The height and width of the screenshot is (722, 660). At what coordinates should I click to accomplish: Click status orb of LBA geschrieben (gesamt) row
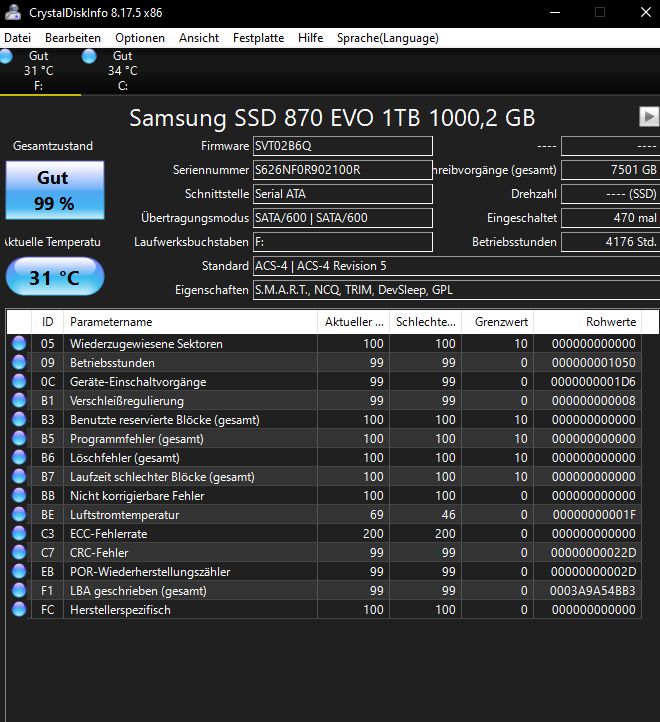(x=19, y=590)
